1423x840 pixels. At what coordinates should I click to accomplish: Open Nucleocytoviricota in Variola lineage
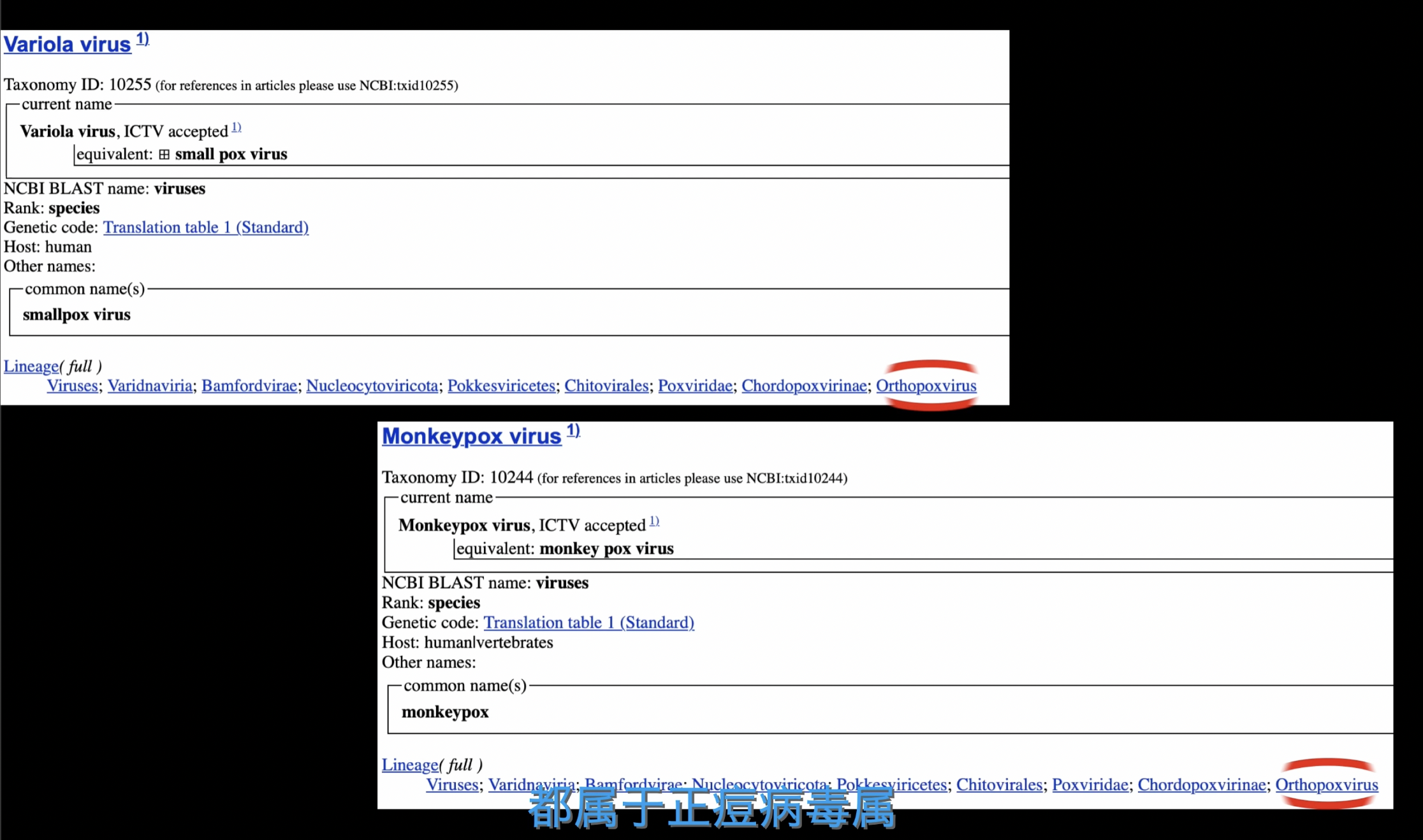372,386
